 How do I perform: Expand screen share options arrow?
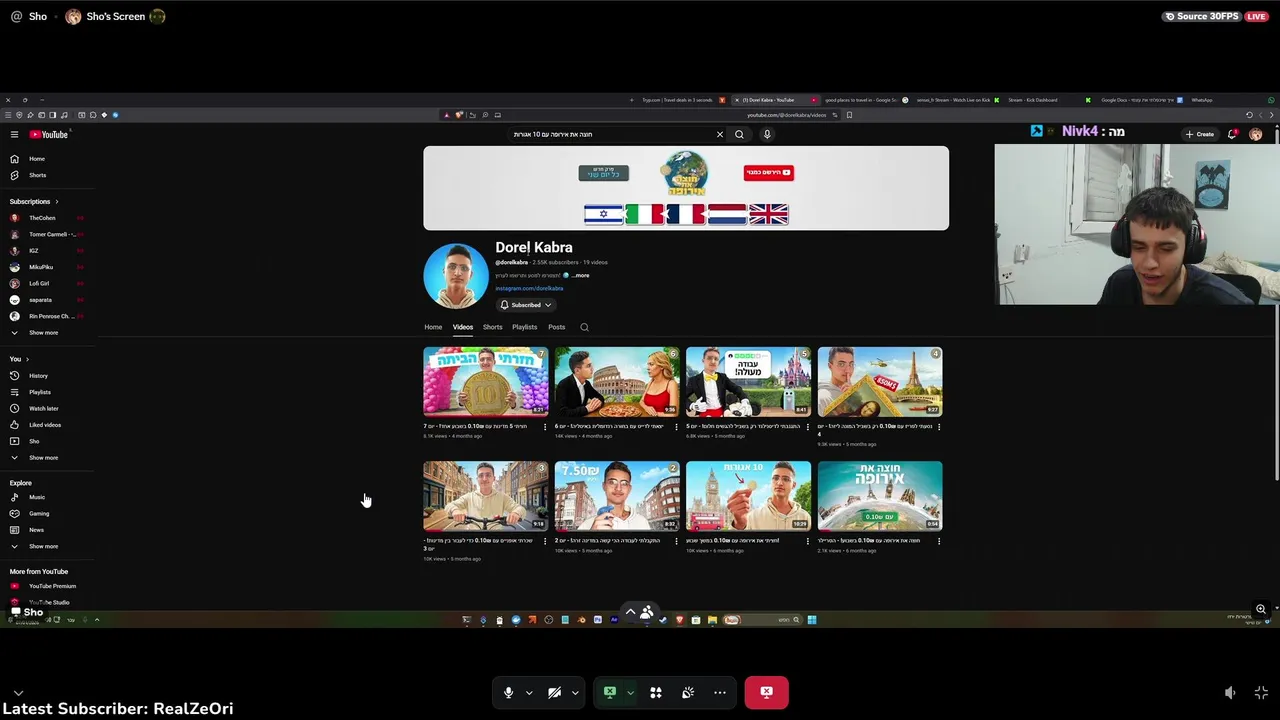pos(630,692)
